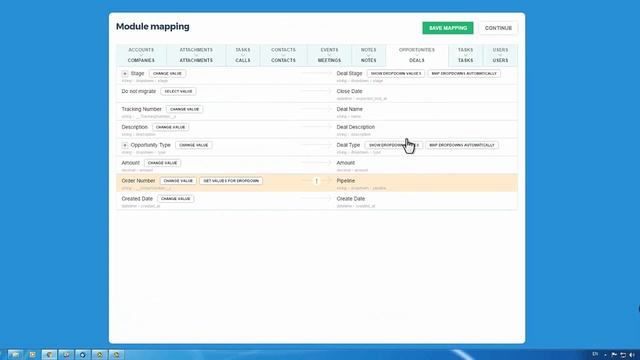
Task: Change value of Amount field
Action: (162, 163)
